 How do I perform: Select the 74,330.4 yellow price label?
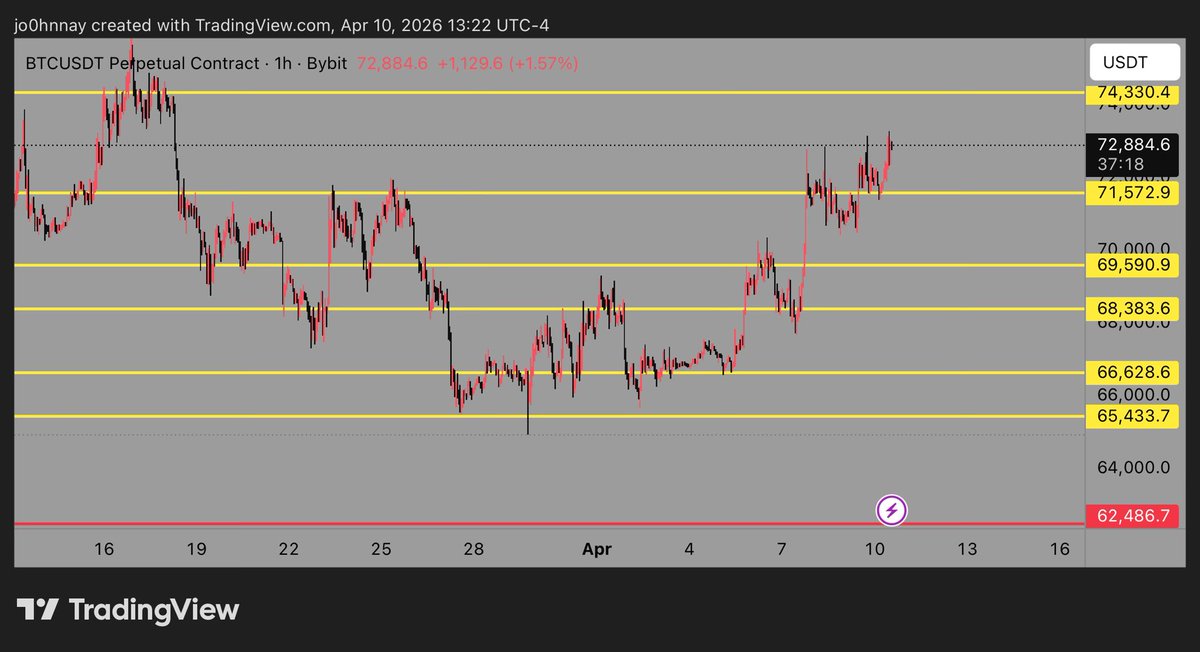[x=1133, y=92]
